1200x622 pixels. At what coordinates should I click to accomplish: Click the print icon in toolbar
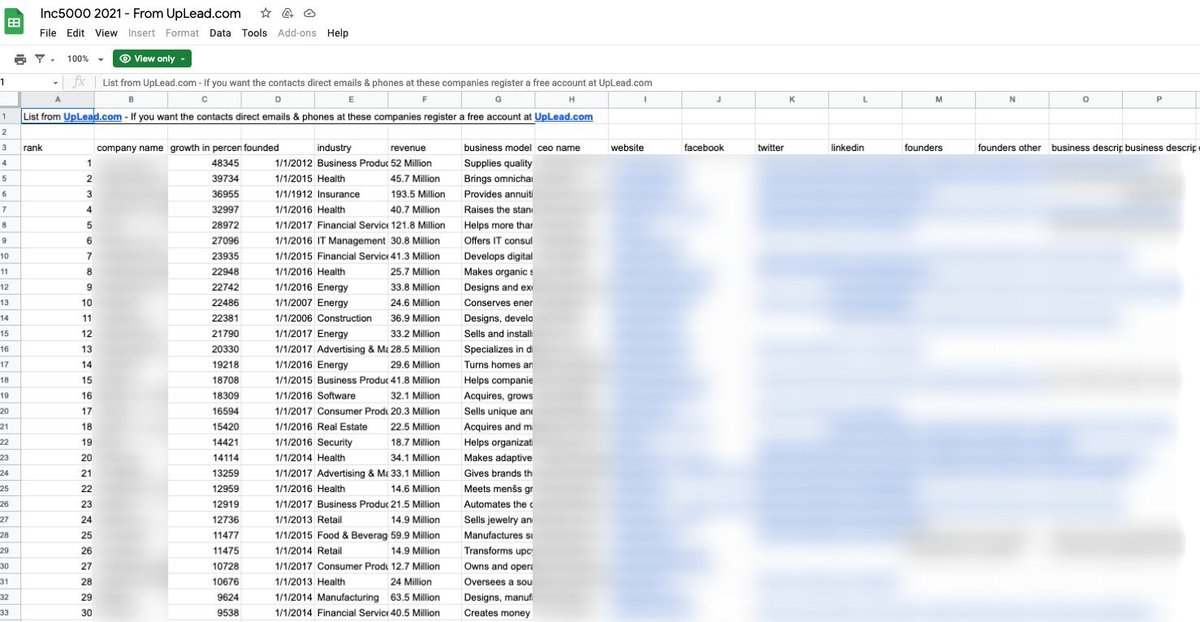pos(20,59)
